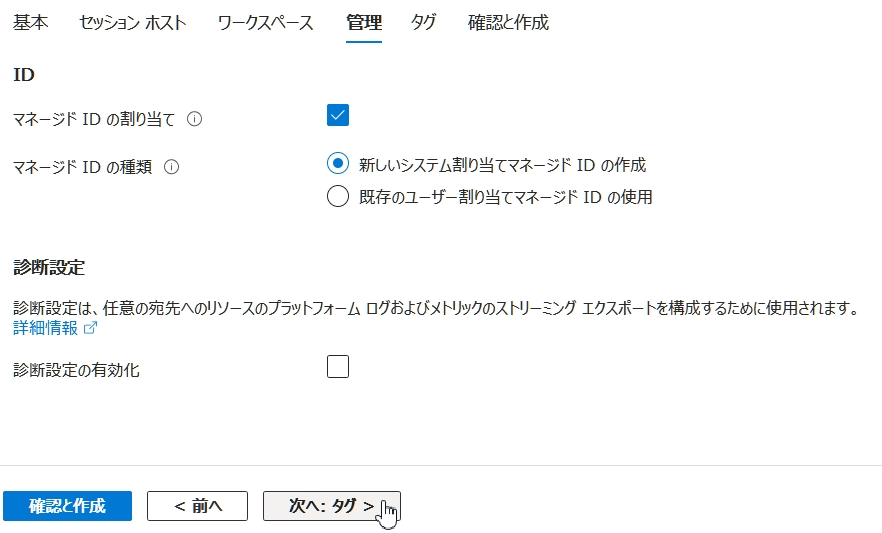Image resolution: width=882 pixels, height=533 pixels.
Task: Go back with the < 前へ button
Action: [x=197, y=506]
